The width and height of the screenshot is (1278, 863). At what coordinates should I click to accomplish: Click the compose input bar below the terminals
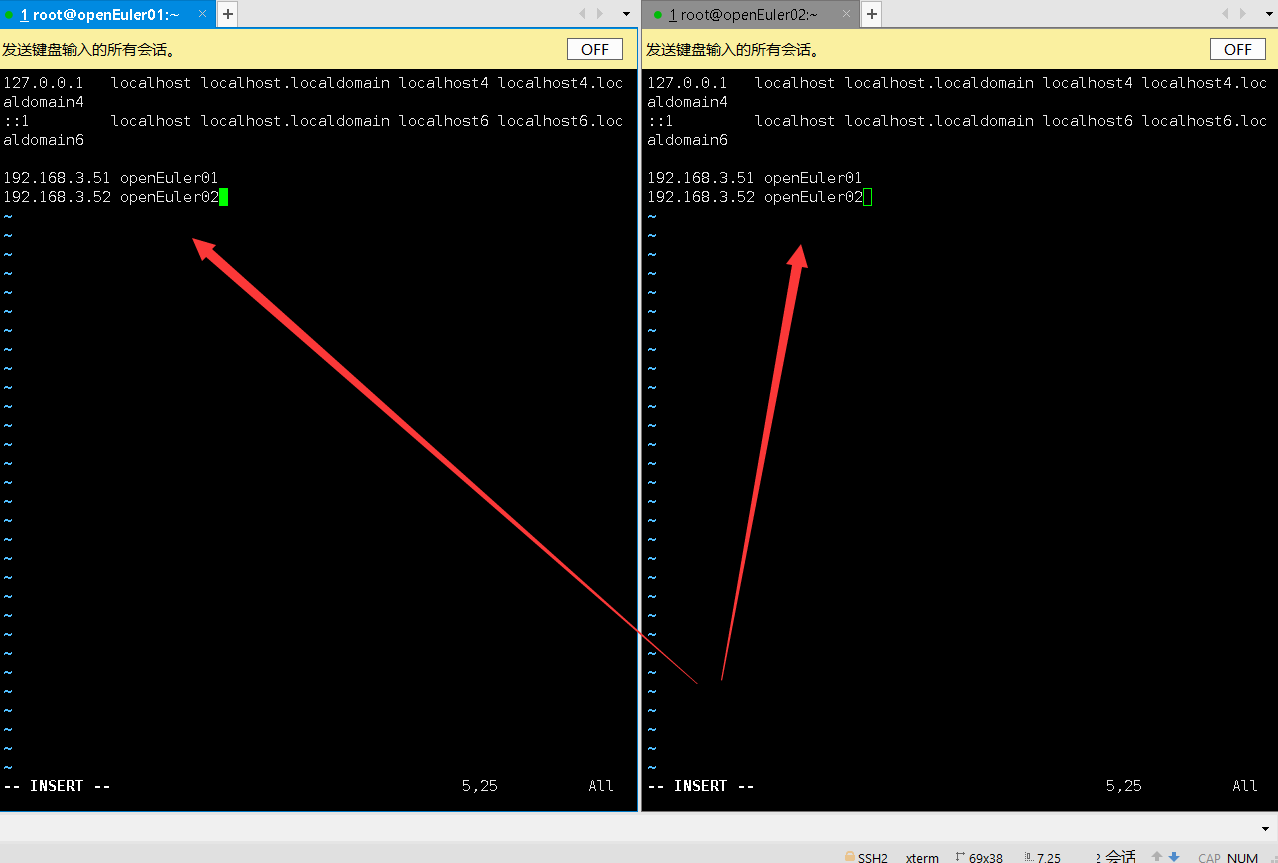[x=628, y=828]
